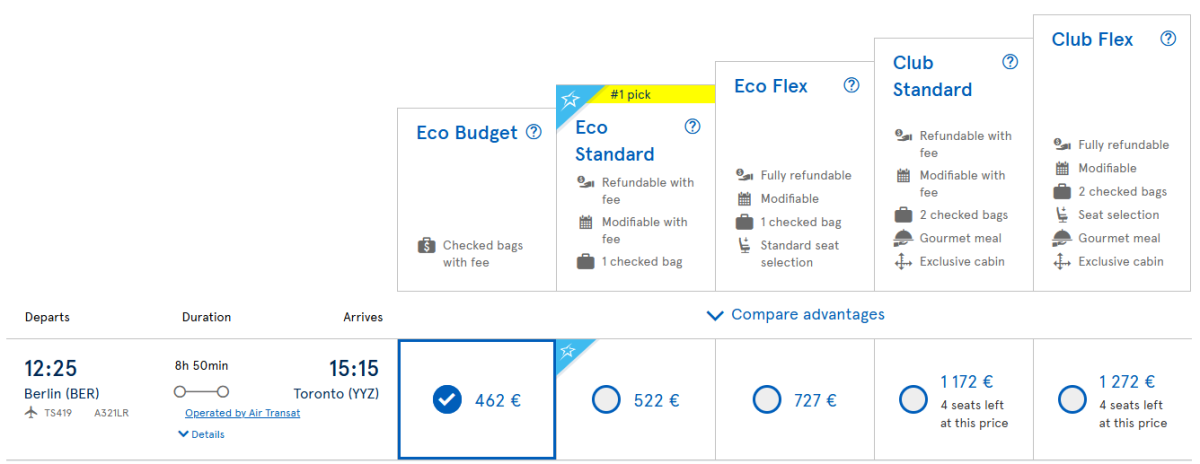Open the Operated by Air Transat link

click(242, 413)
